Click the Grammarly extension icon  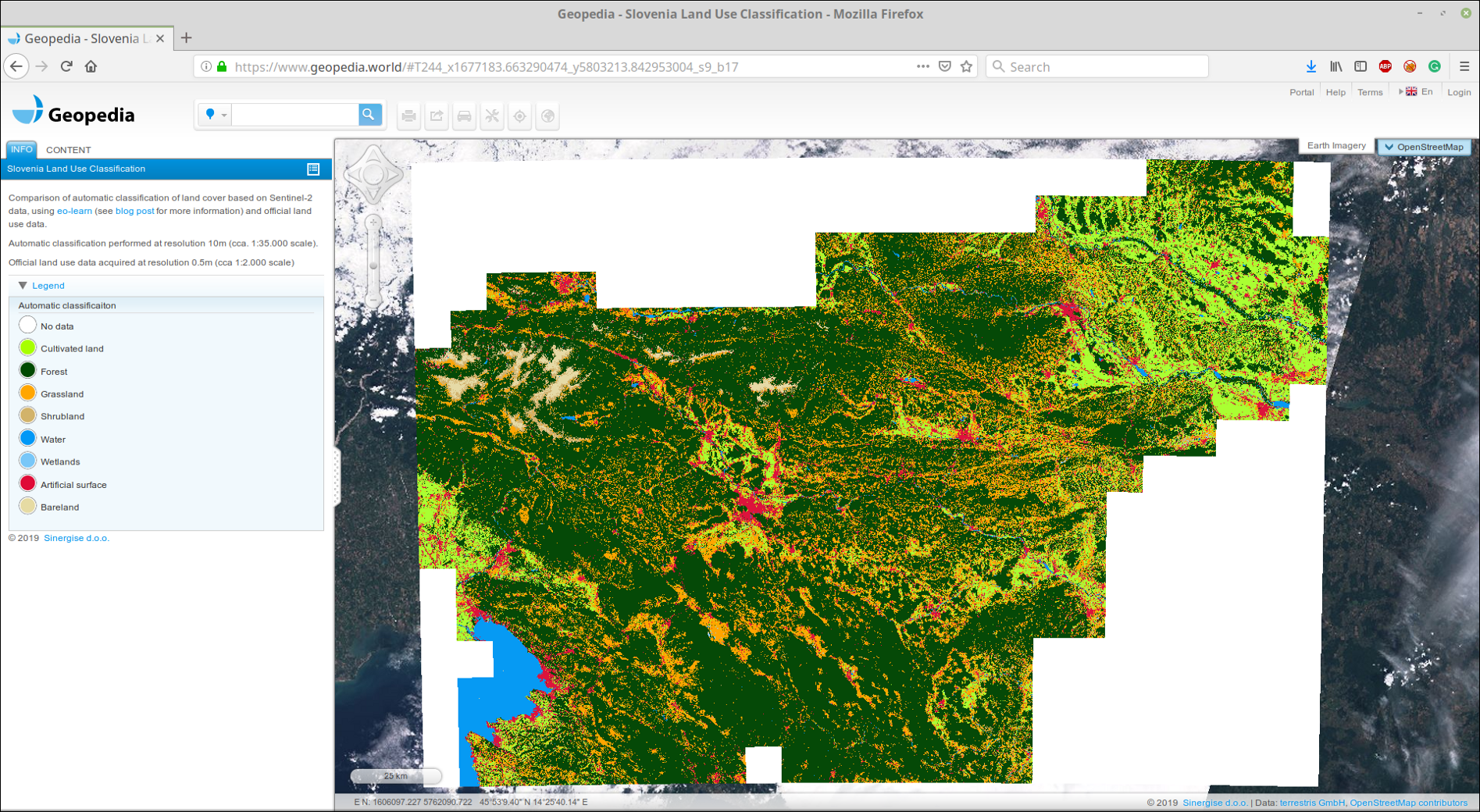pos(1435,66)
